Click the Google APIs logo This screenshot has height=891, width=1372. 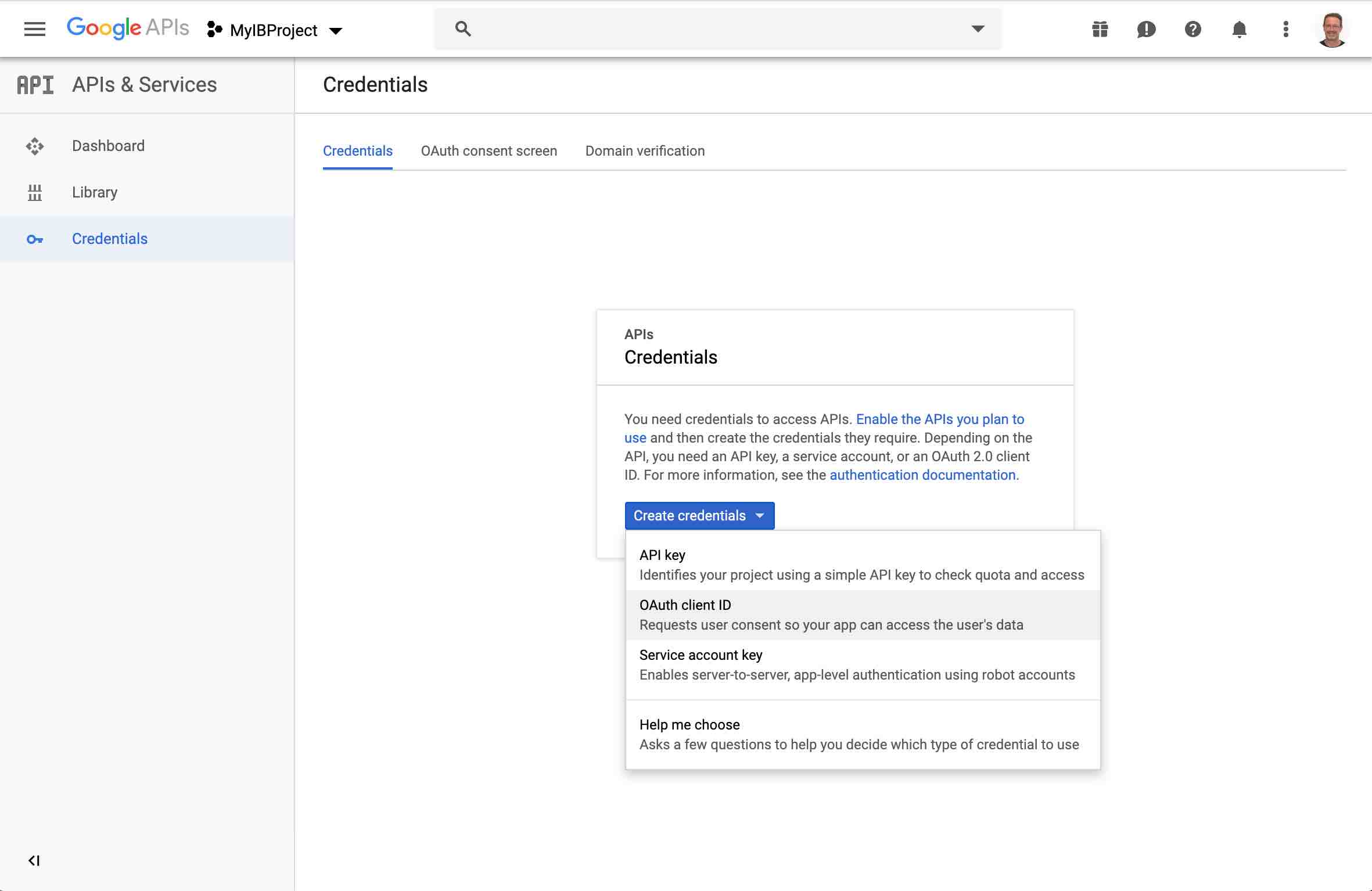coord(128,28)
